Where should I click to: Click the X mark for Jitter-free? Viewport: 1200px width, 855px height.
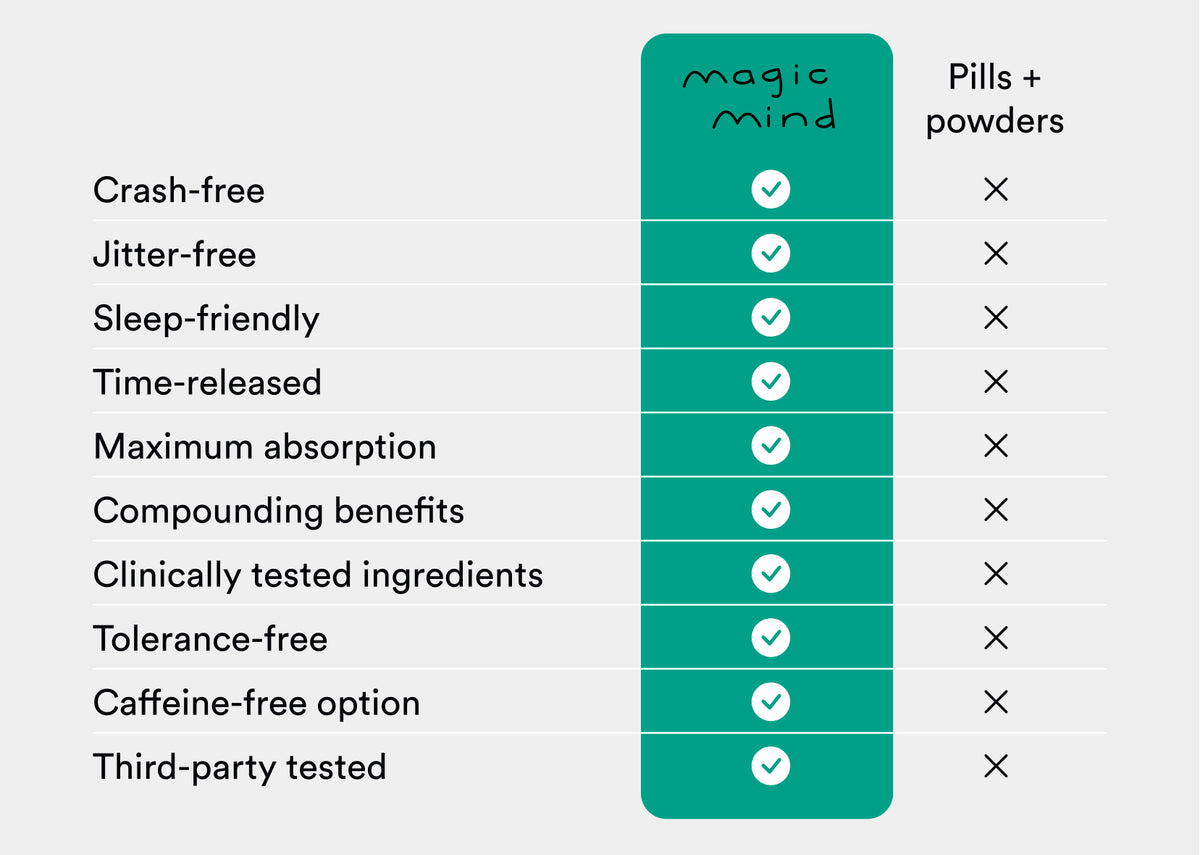click(x=995, y=253)
